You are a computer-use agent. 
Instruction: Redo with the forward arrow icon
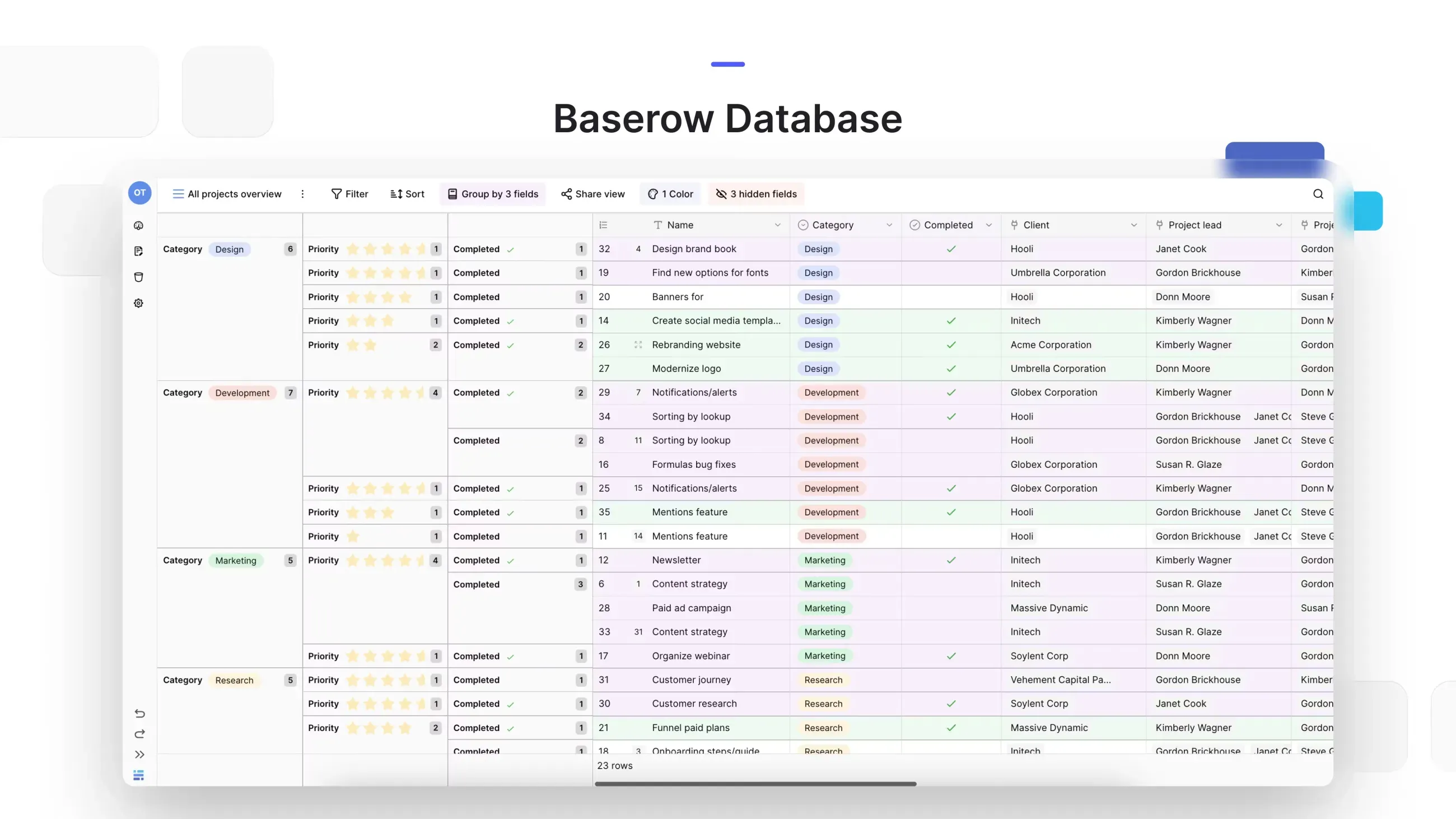139,734
